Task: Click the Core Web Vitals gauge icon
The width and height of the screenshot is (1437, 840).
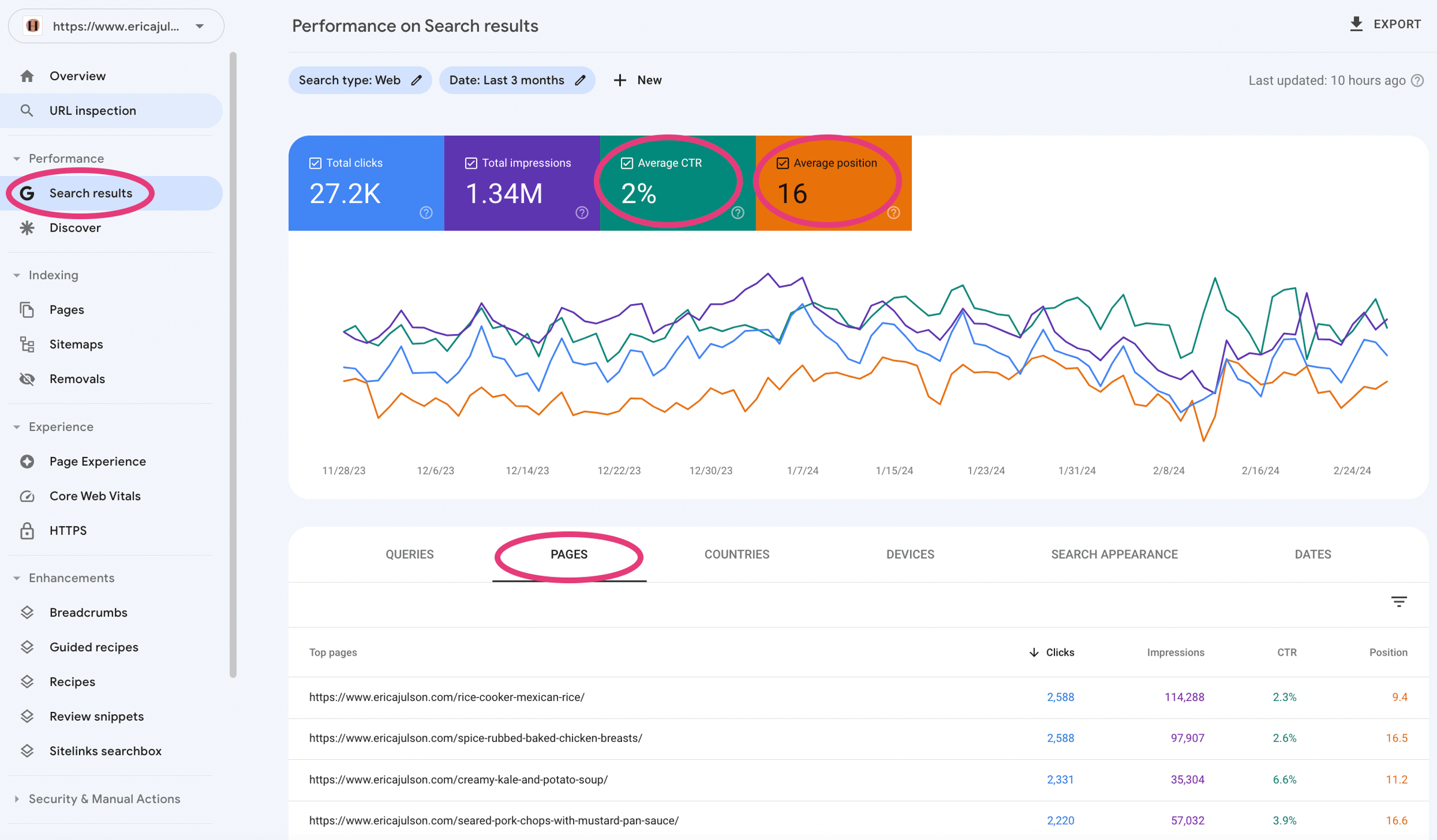Action: (27, 496)
